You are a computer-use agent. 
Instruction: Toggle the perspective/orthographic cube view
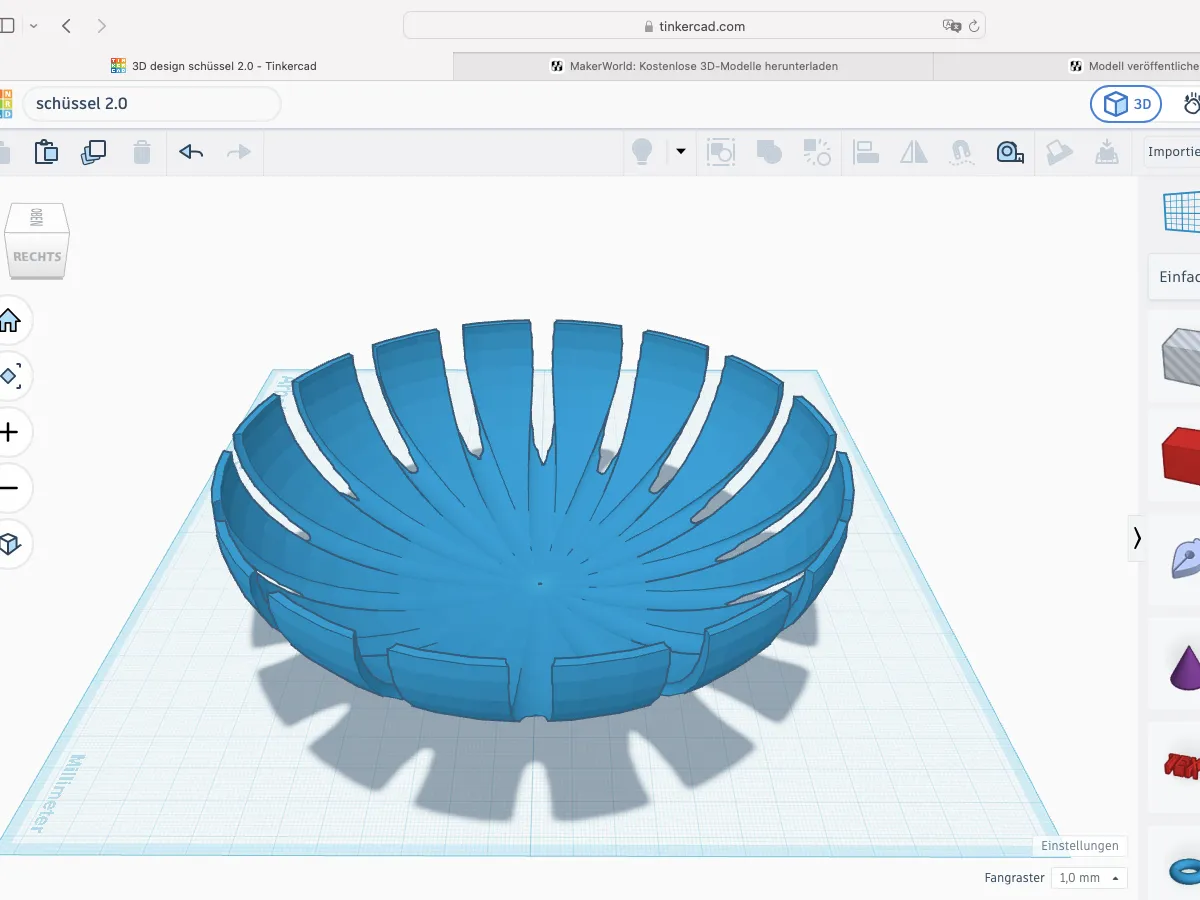click(x=10, y=544)
